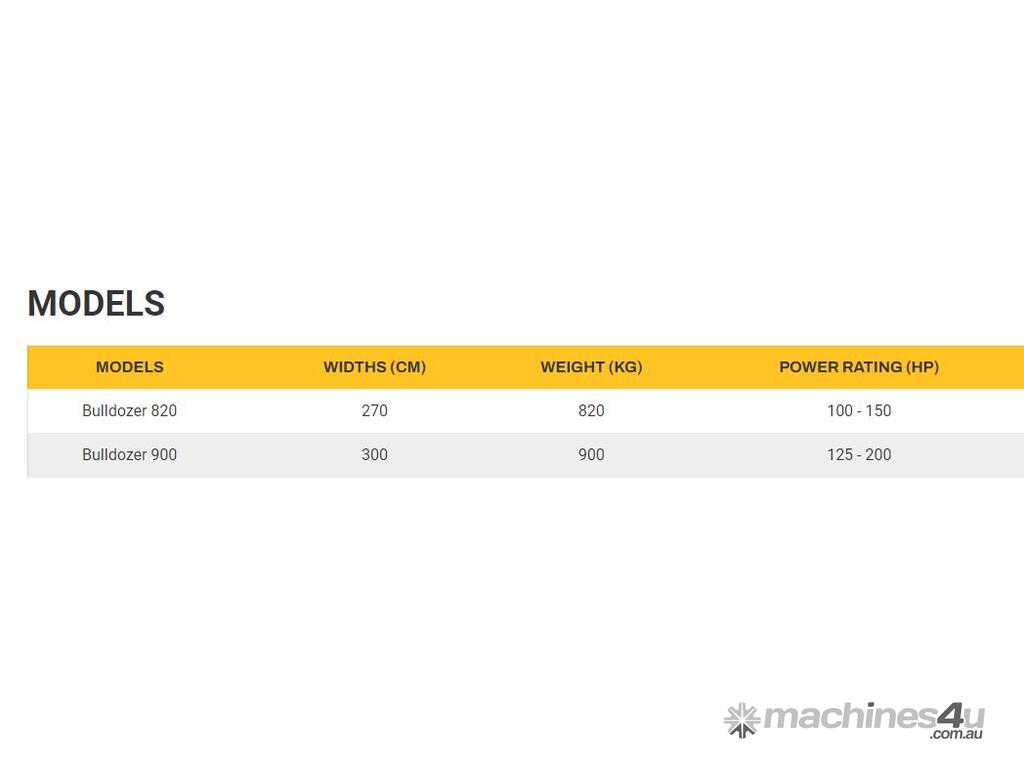
Task: Click the 270 width value
Action: [374, 411]
